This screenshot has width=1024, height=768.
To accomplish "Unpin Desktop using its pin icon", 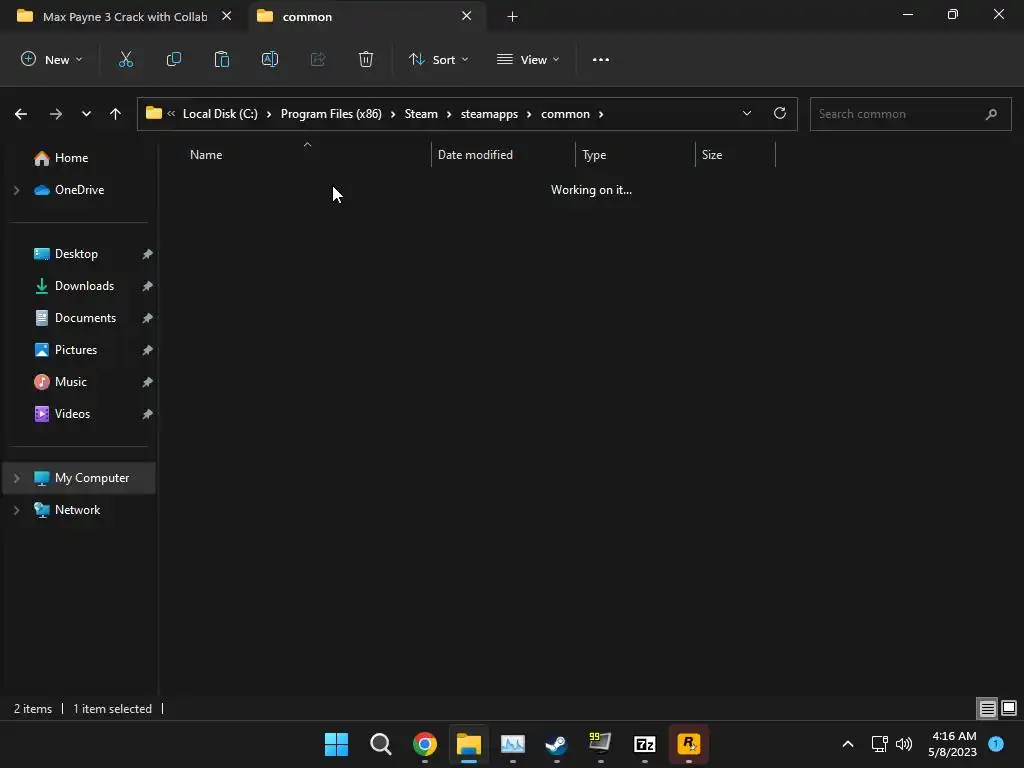I will coord(148,254).
